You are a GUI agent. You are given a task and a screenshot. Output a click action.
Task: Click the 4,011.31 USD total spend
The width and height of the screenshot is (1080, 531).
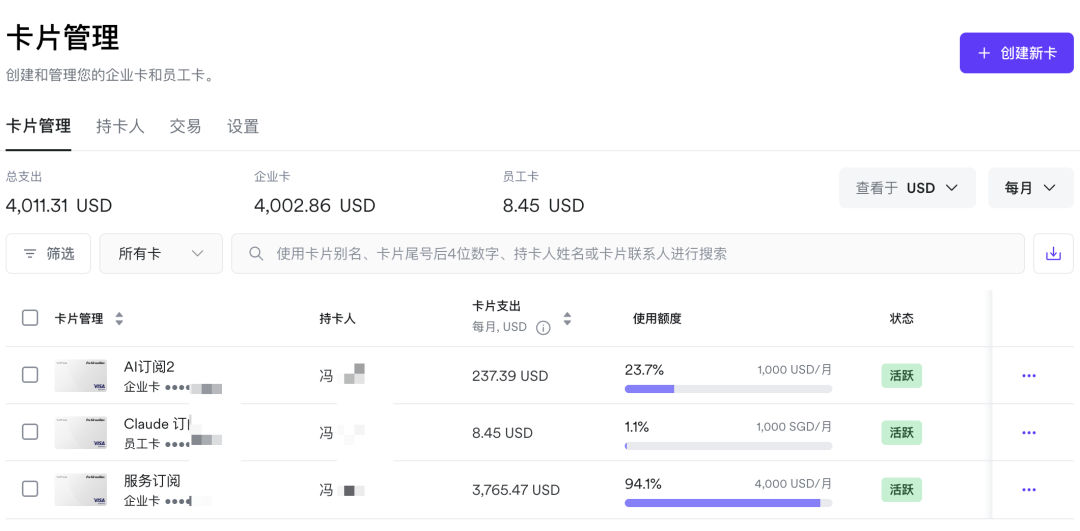tap(59, 205)
